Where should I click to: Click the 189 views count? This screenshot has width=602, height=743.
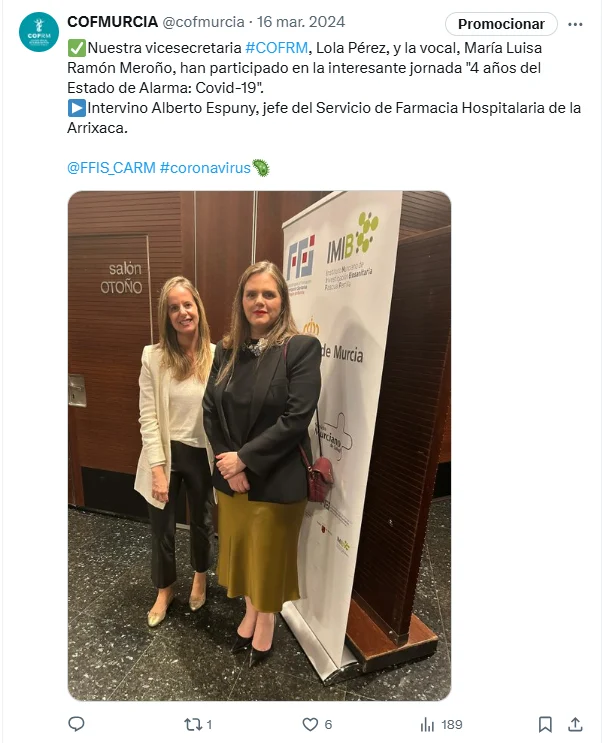pyautogui.click(x=452, y=724)
